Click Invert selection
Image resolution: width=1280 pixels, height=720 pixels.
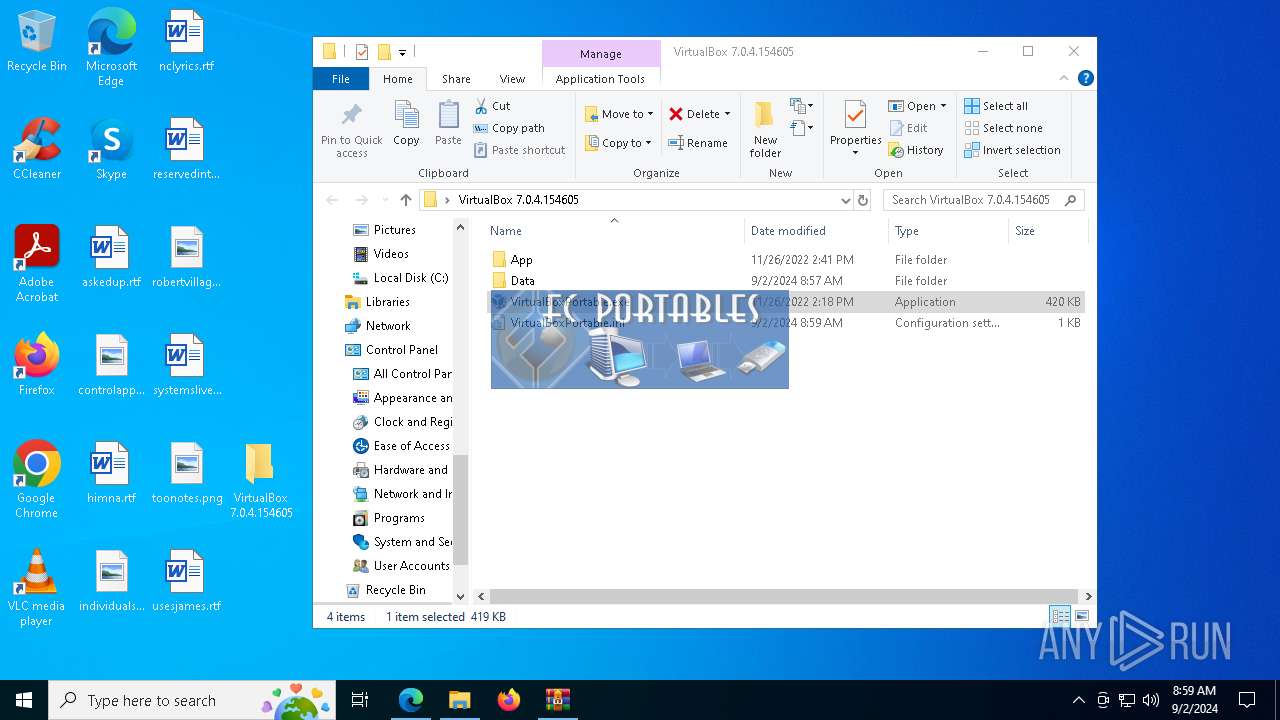pyautogui.click(x=1012, y=150)
